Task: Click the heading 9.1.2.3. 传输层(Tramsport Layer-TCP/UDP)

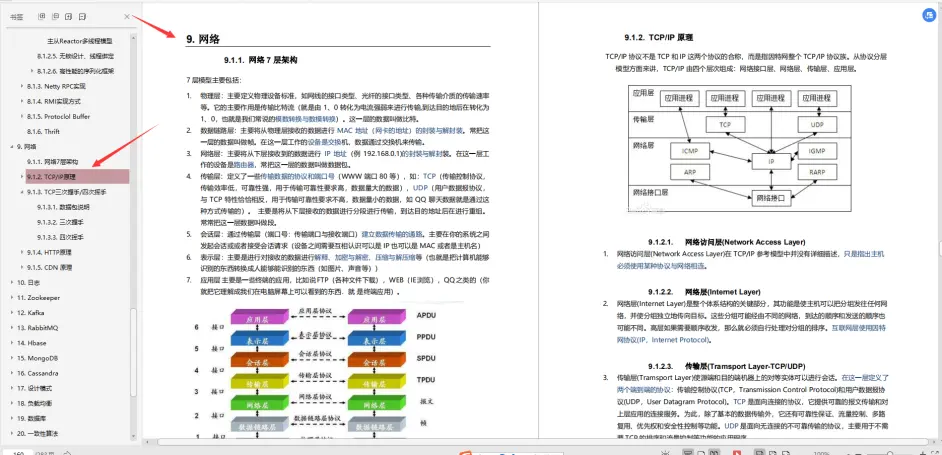Action: pyautogui.click(x=727, y=366)
